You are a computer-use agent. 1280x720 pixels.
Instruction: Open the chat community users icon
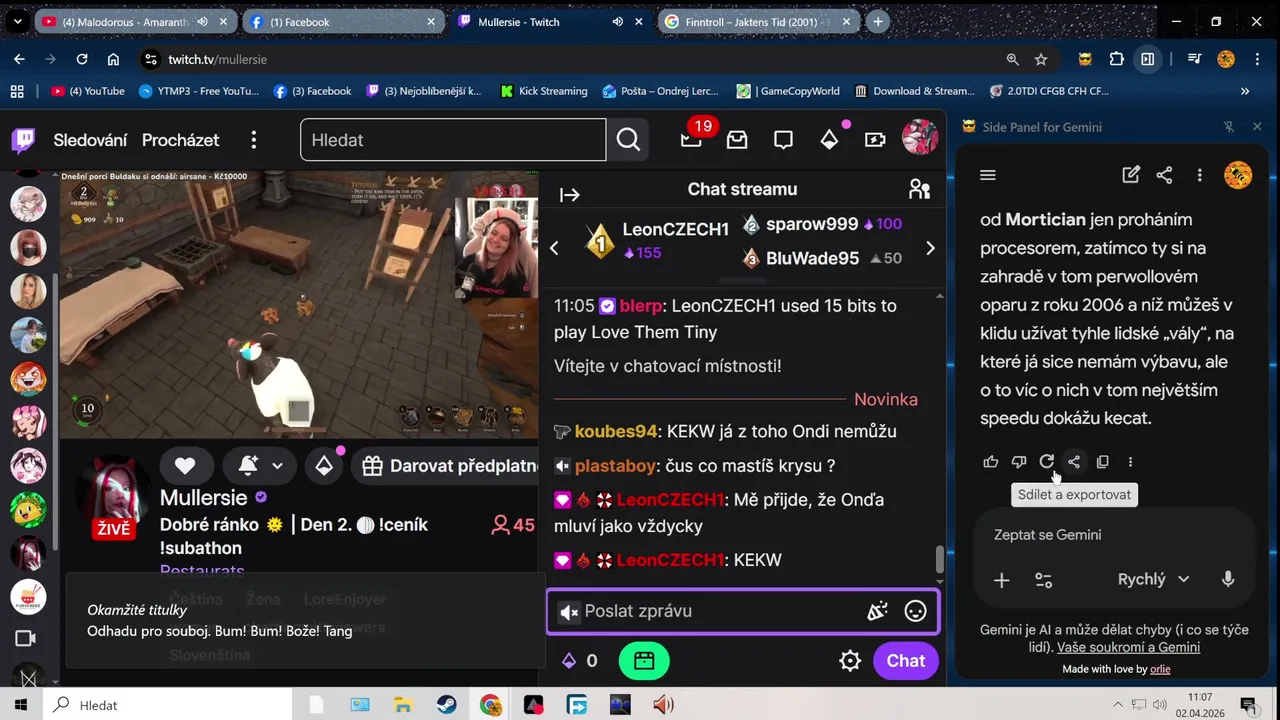pos(919,189)
